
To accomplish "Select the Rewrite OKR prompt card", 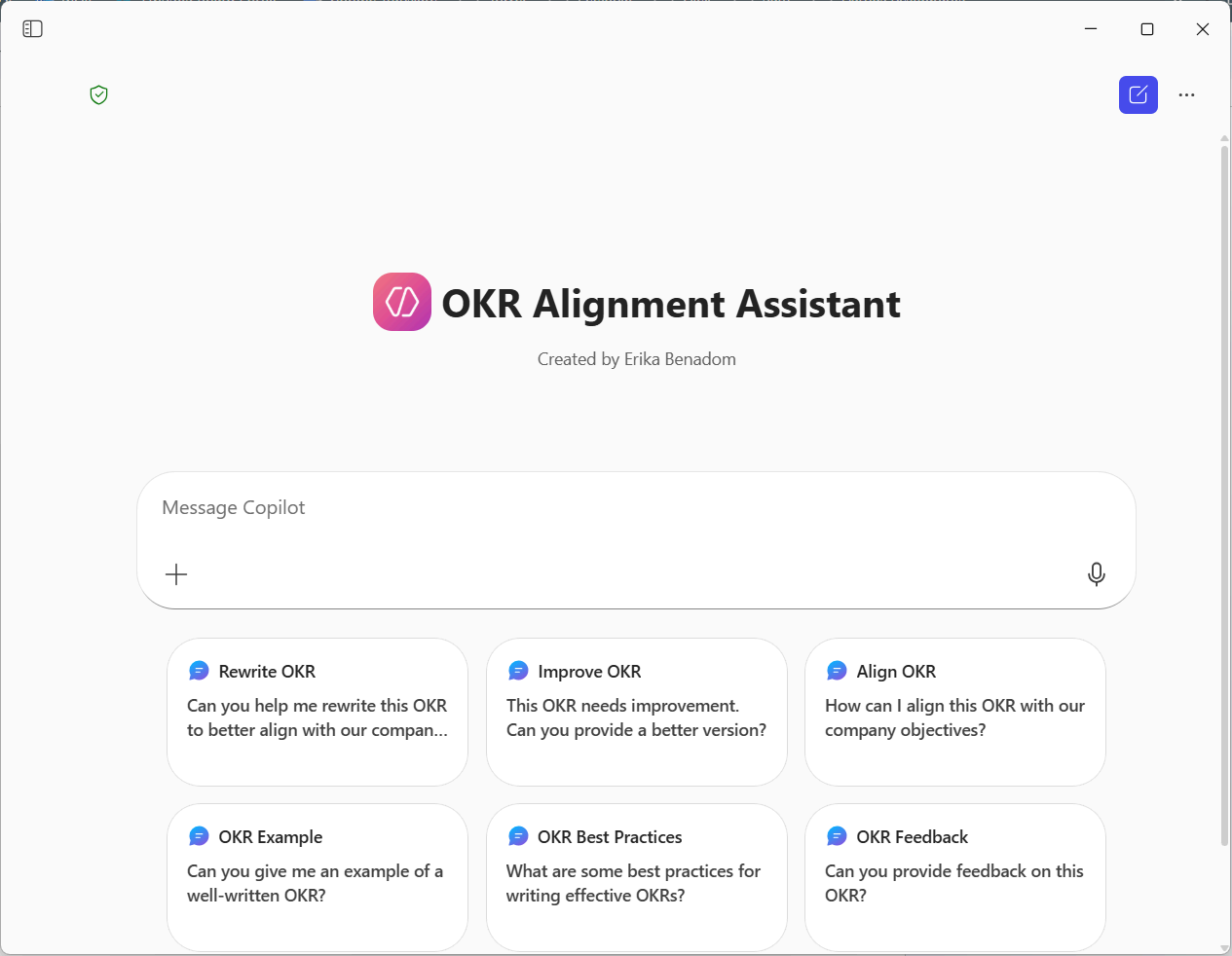I will coord(317,712).
